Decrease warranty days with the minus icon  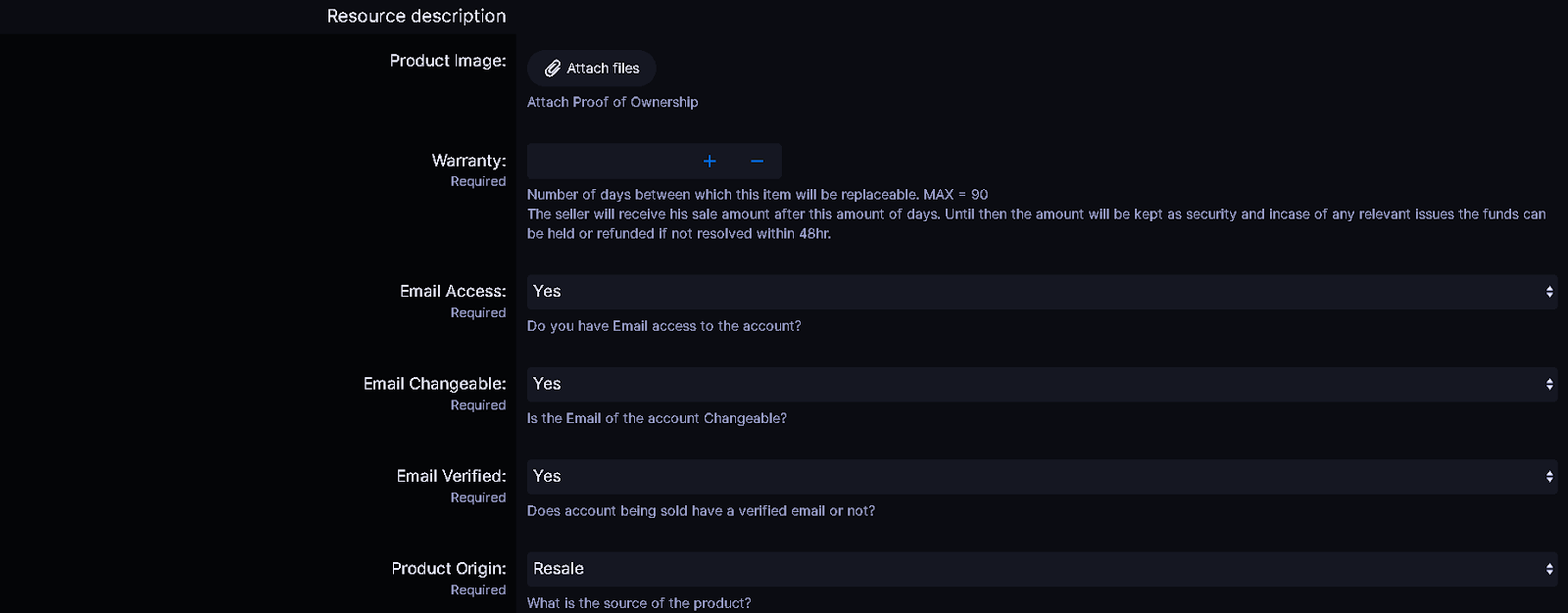click(757, 161)
